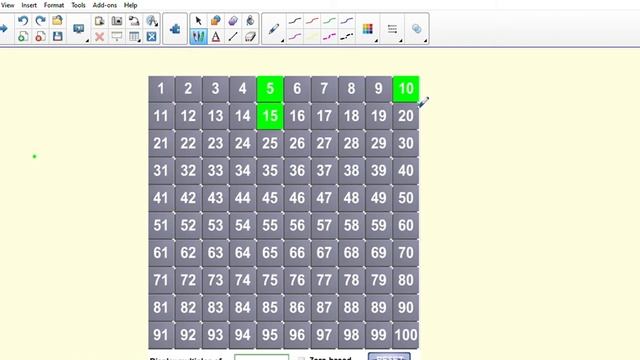The width and height of the screenshot is (640, 360).
Task: Click number square 1 in the grid
Action: tap(161, 89)
